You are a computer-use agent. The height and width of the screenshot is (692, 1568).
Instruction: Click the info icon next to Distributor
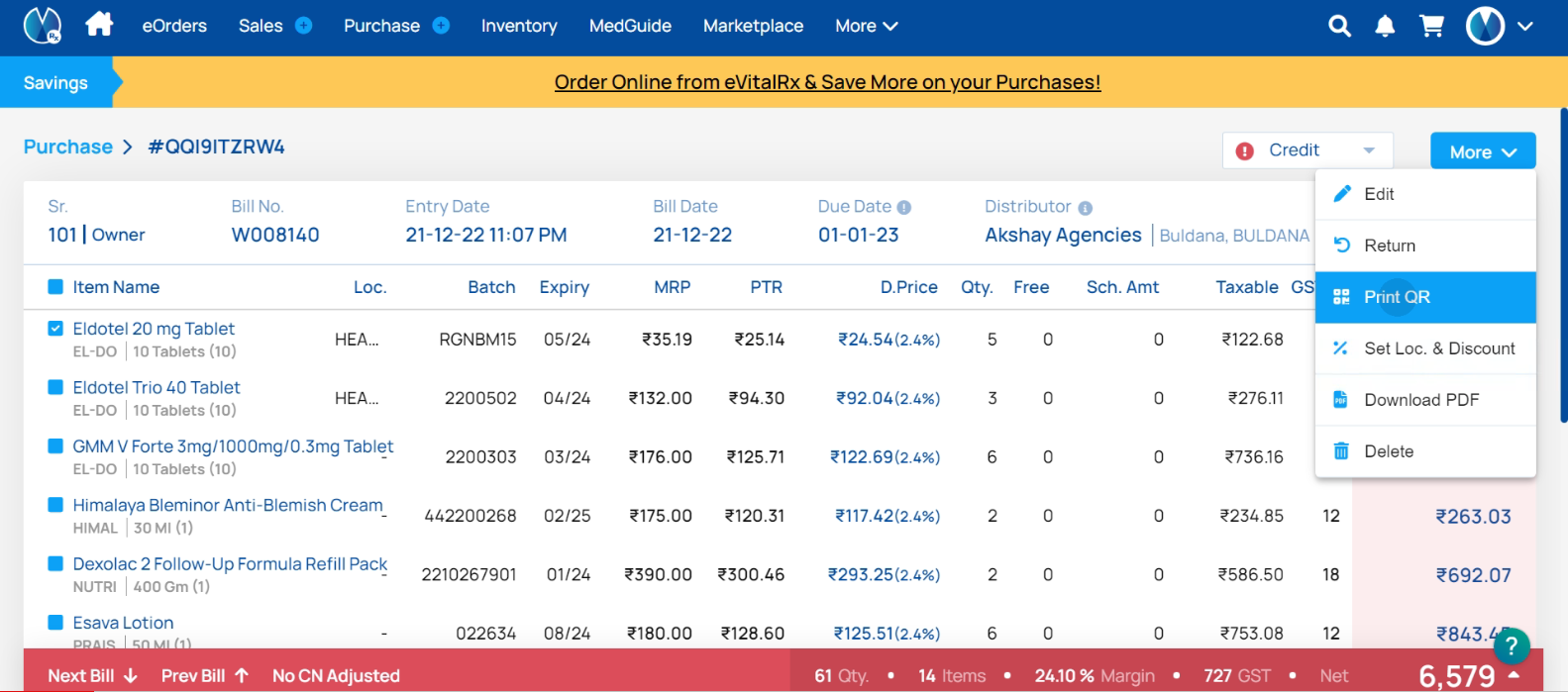point(1085,208)
